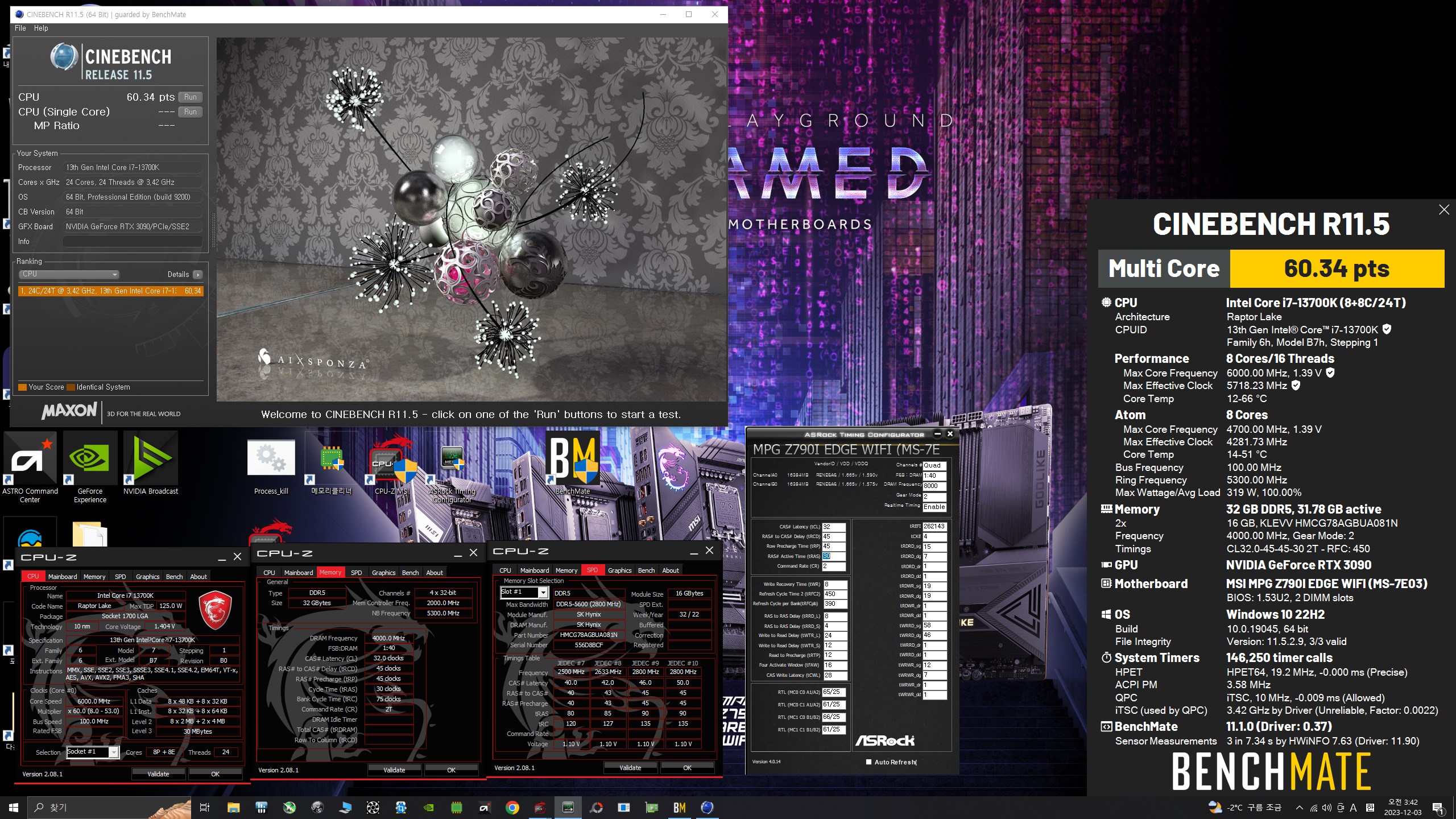Switch to Cinebench globe icon in taskbar
The height and width of the screenshot is (819, 1456).
(x=707, y=807)
